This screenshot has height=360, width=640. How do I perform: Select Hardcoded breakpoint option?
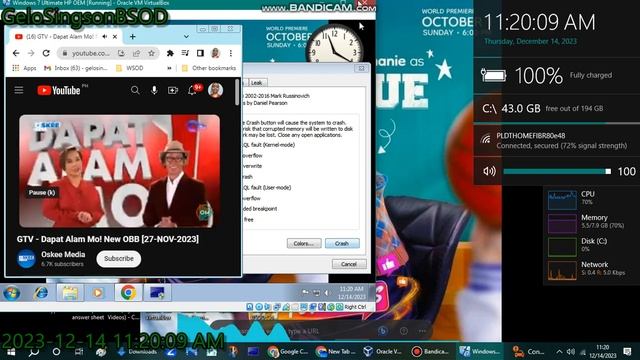coord(260,209)
